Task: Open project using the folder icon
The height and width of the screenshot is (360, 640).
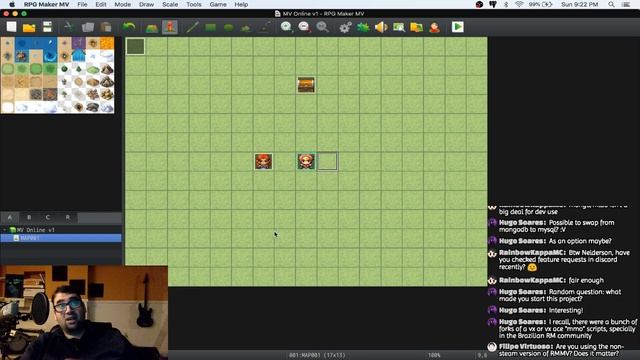Action: [29, 27]
